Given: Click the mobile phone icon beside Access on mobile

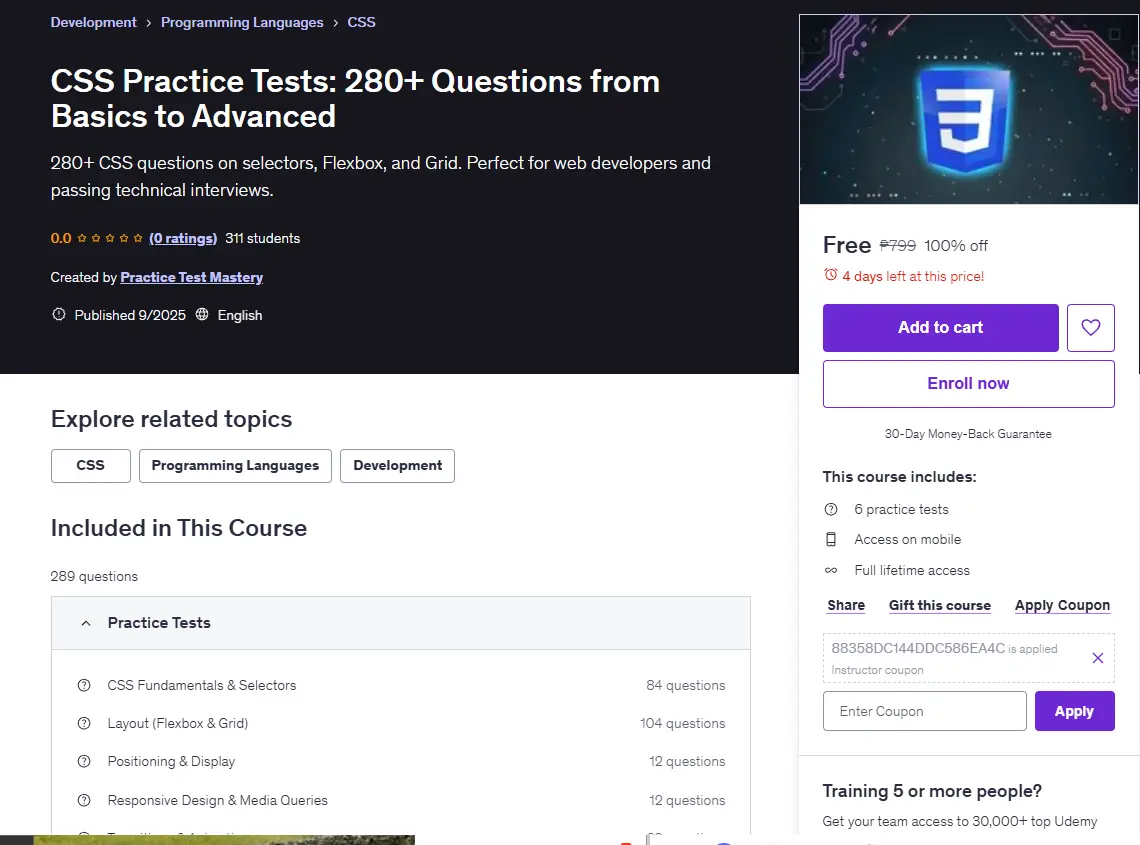Looking at the screenshot, I should click(x=831, y=540).
